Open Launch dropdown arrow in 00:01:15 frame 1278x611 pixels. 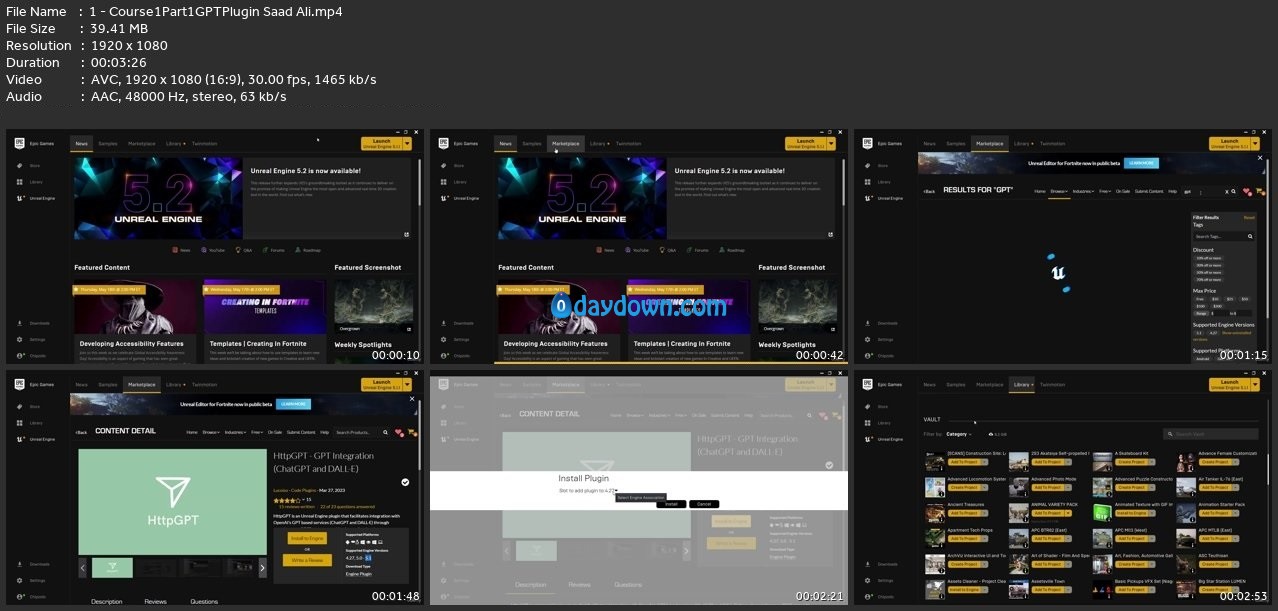(x=1256, y=143)
